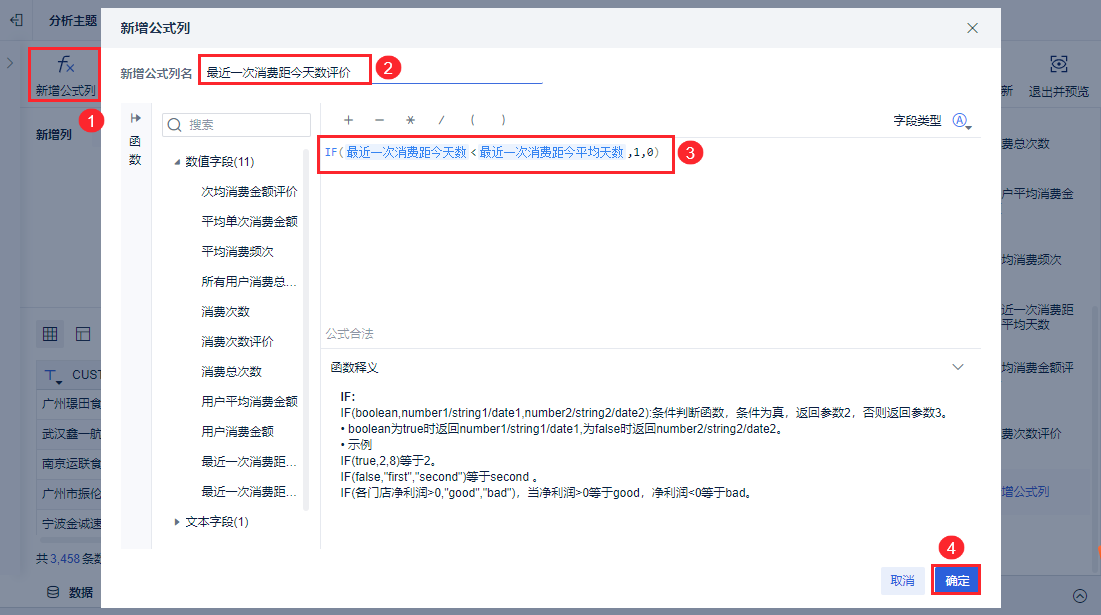The height and width of the screenshot is (615, 1101).
Task: Click the field list scrollbar
Action: pyautogui.click(x=305, y=329)
